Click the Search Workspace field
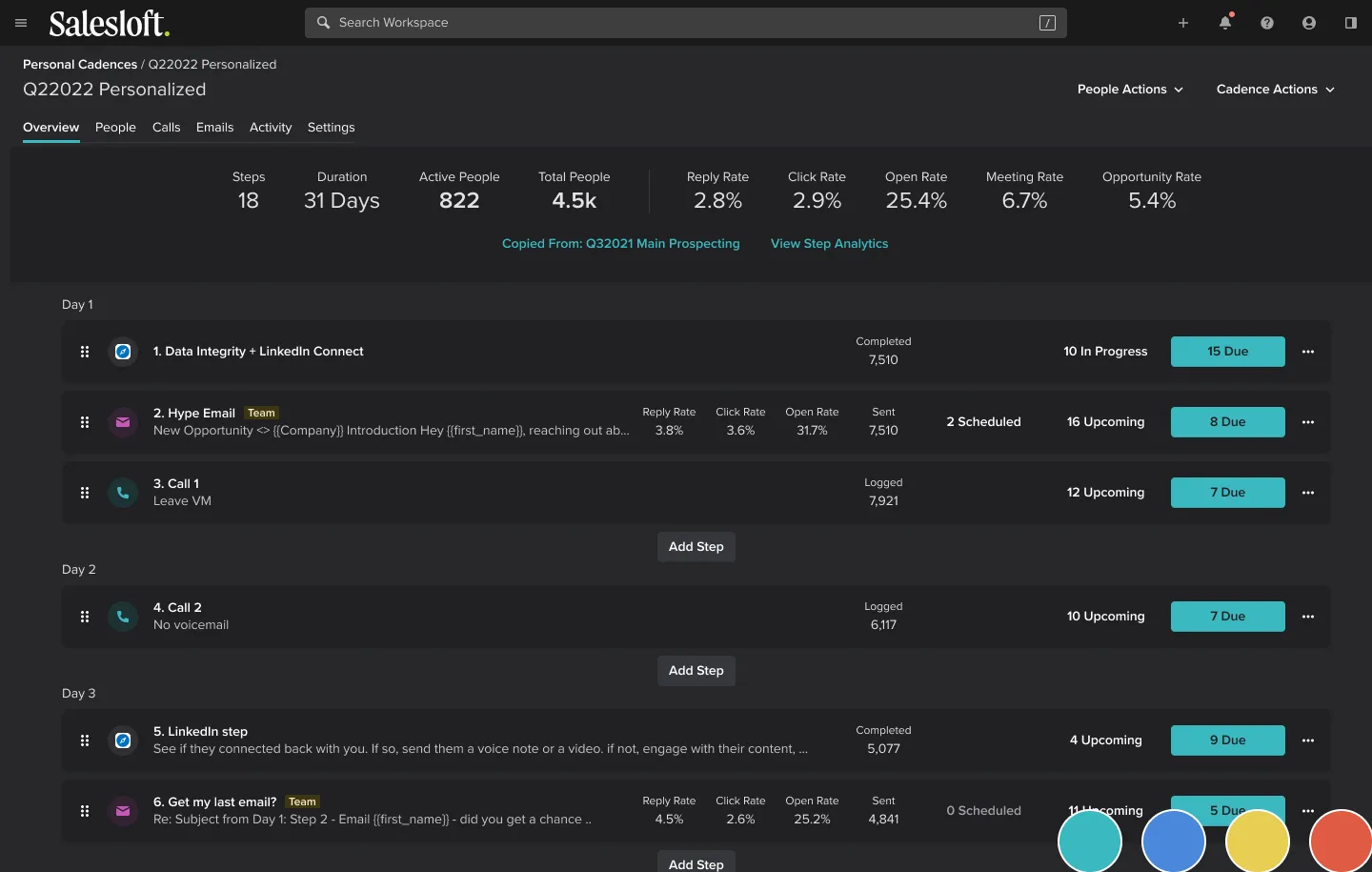Screen dimensions: 1372x872 click(x=686, y=23)
